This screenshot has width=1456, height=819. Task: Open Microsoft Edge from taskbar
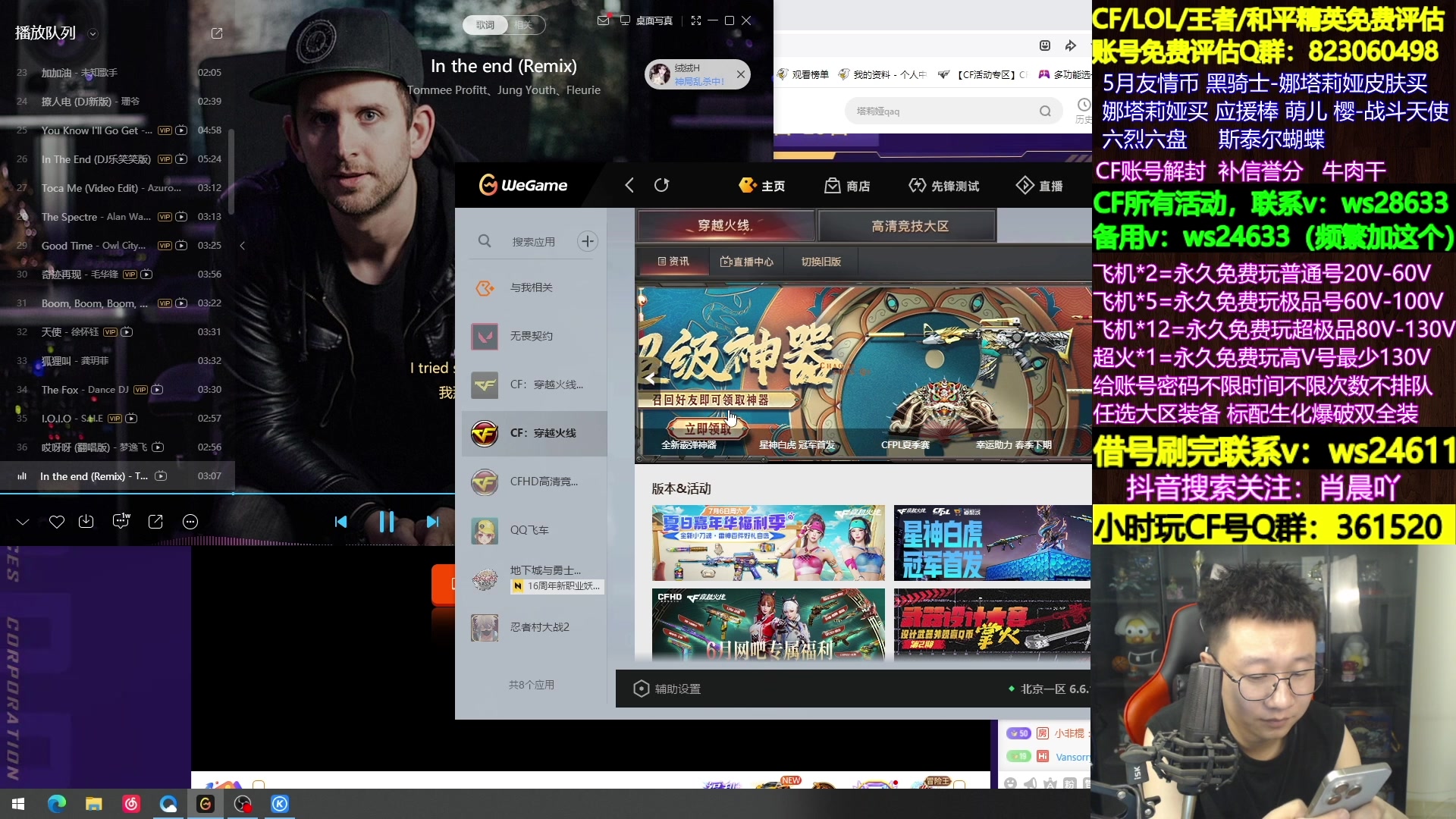point(57,804)
